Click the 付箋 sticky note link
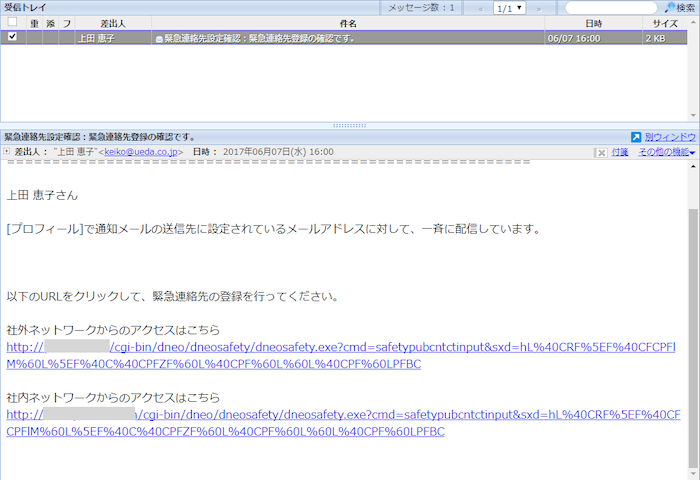This screenshot has height=480, width=700. point(620,152)
